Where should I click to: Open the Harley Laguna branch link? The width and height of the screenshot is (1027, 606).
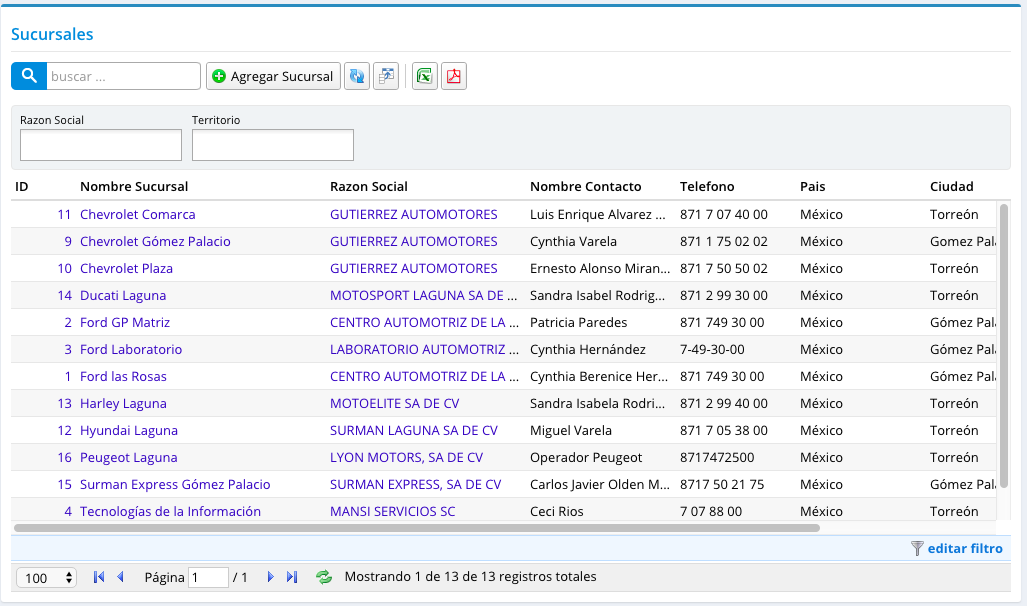tap(123, 404)
